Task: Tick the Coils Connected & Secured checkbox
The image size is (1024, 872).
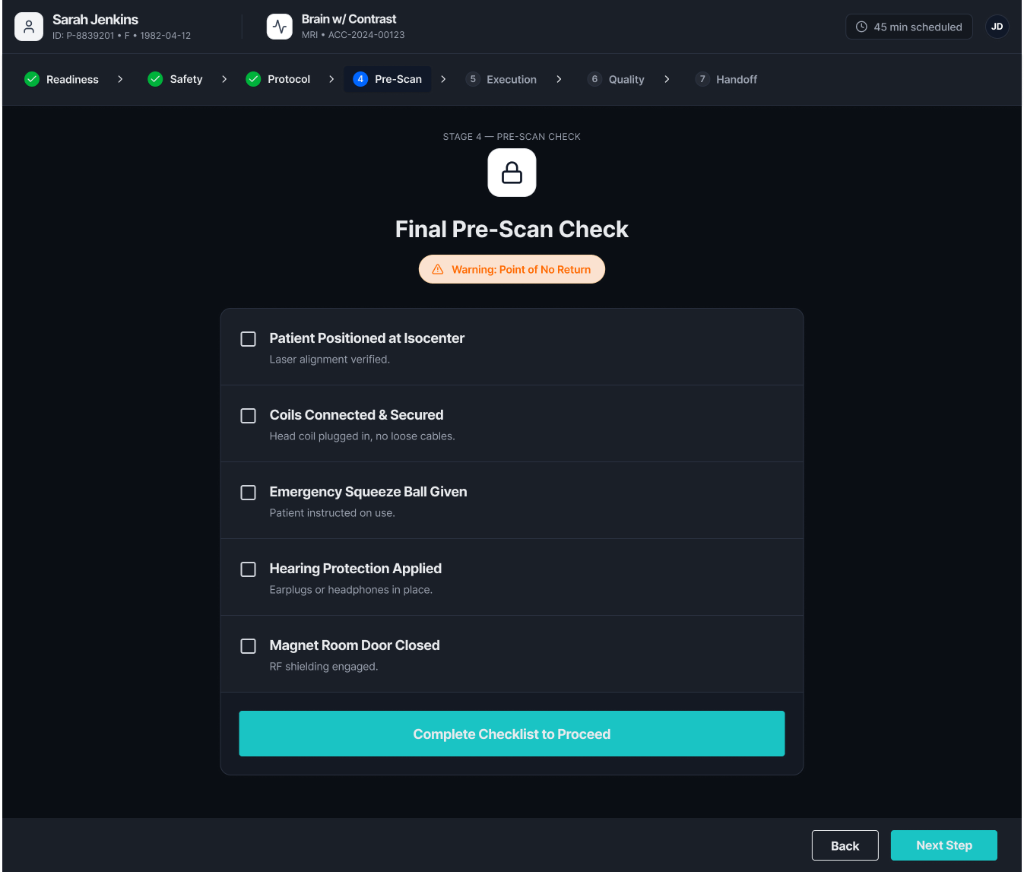Action: tap(248, 416)
